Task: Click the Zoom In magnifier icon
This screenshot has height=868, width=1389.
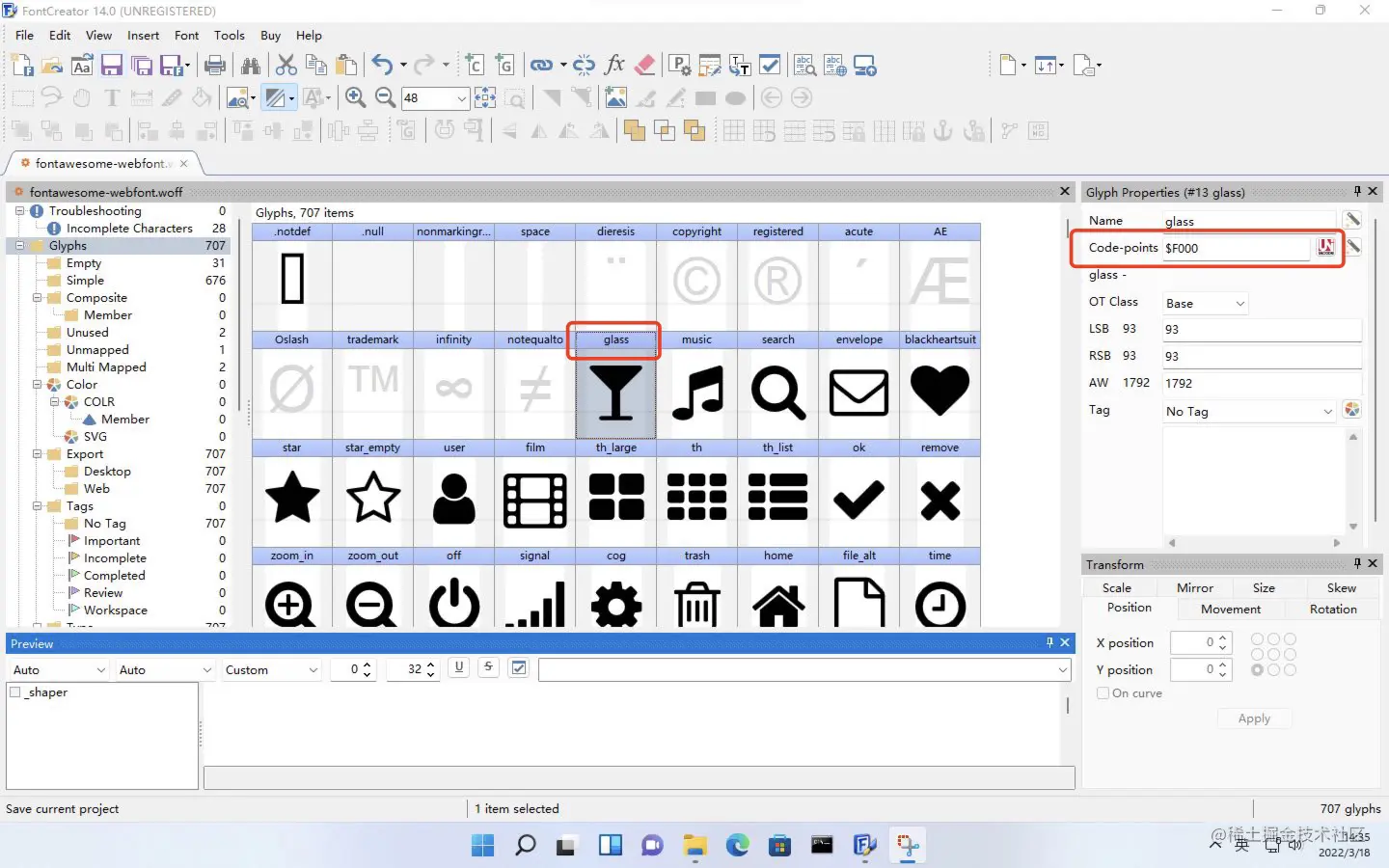Action: pyautogui.click(x=355, y=97)
